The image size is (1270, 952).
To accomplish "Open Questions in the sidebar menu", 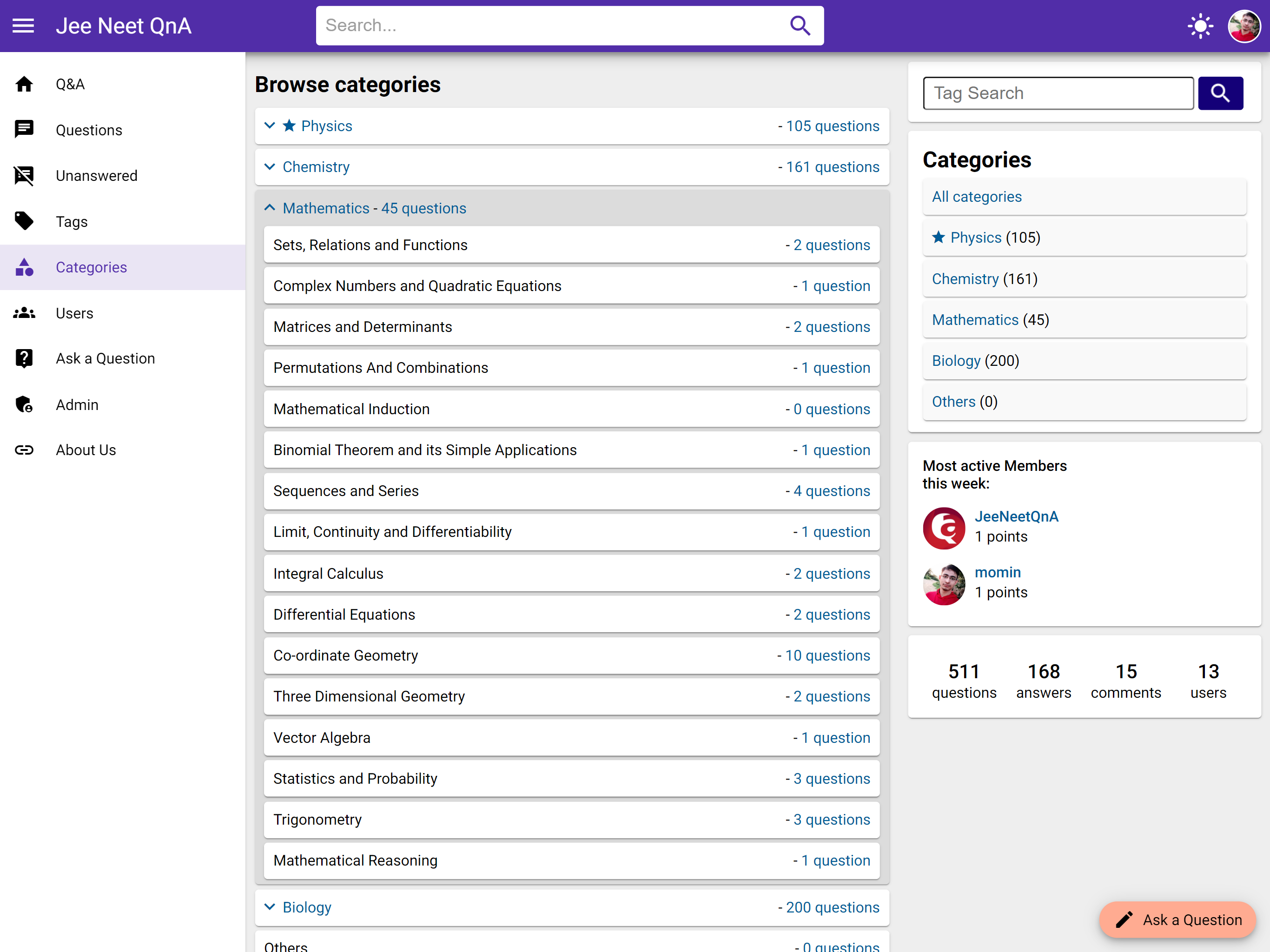I will pyautogui.click(x=88, y=130).
